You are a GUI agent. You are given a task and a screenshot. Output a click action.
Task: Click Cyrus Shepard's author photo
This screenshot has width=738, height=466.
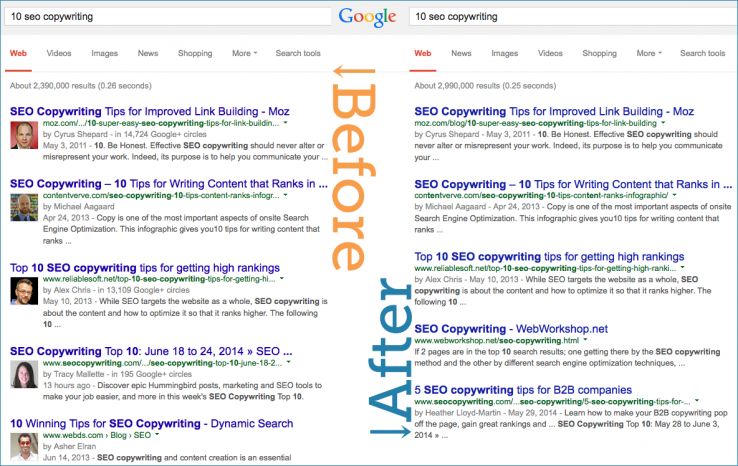24,134
